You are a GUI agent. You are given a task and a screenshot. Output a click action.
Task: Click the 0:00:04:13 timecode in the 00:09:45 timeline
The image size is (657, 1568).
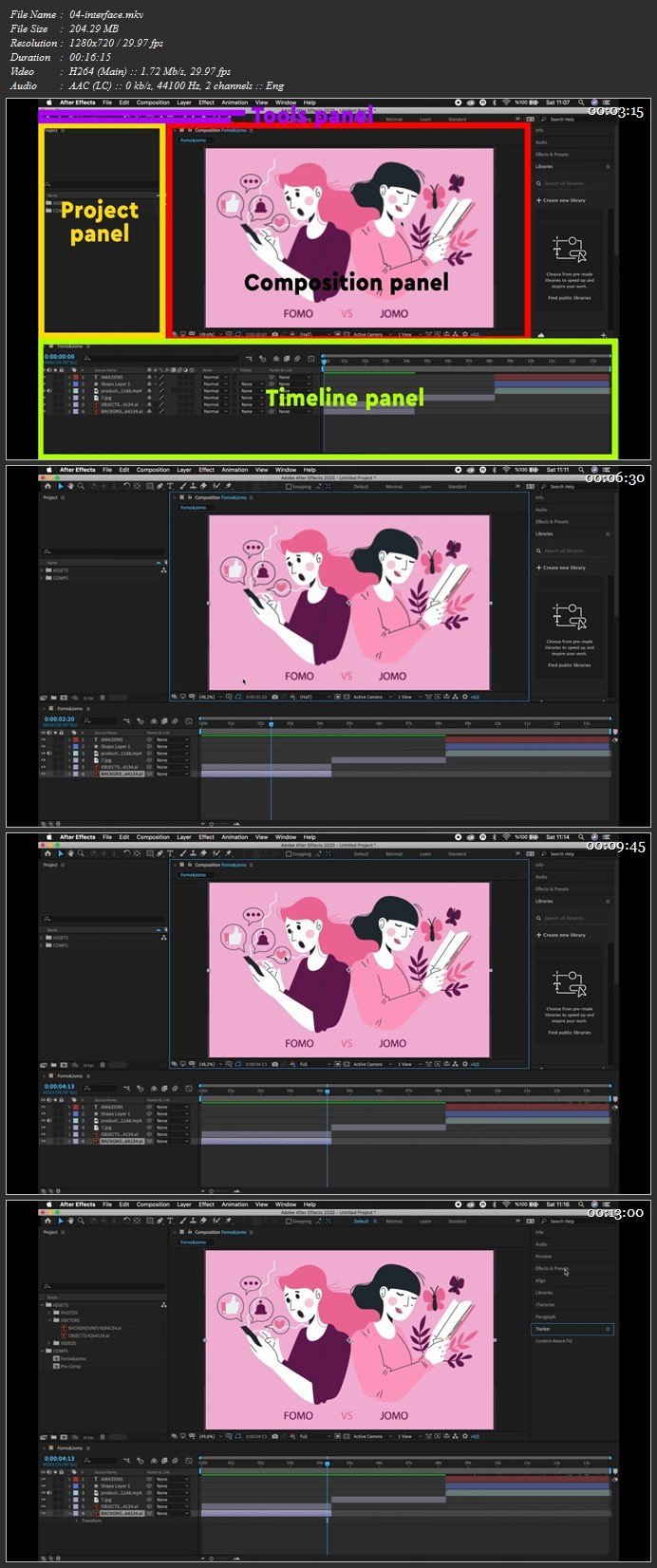[59, 1086]
